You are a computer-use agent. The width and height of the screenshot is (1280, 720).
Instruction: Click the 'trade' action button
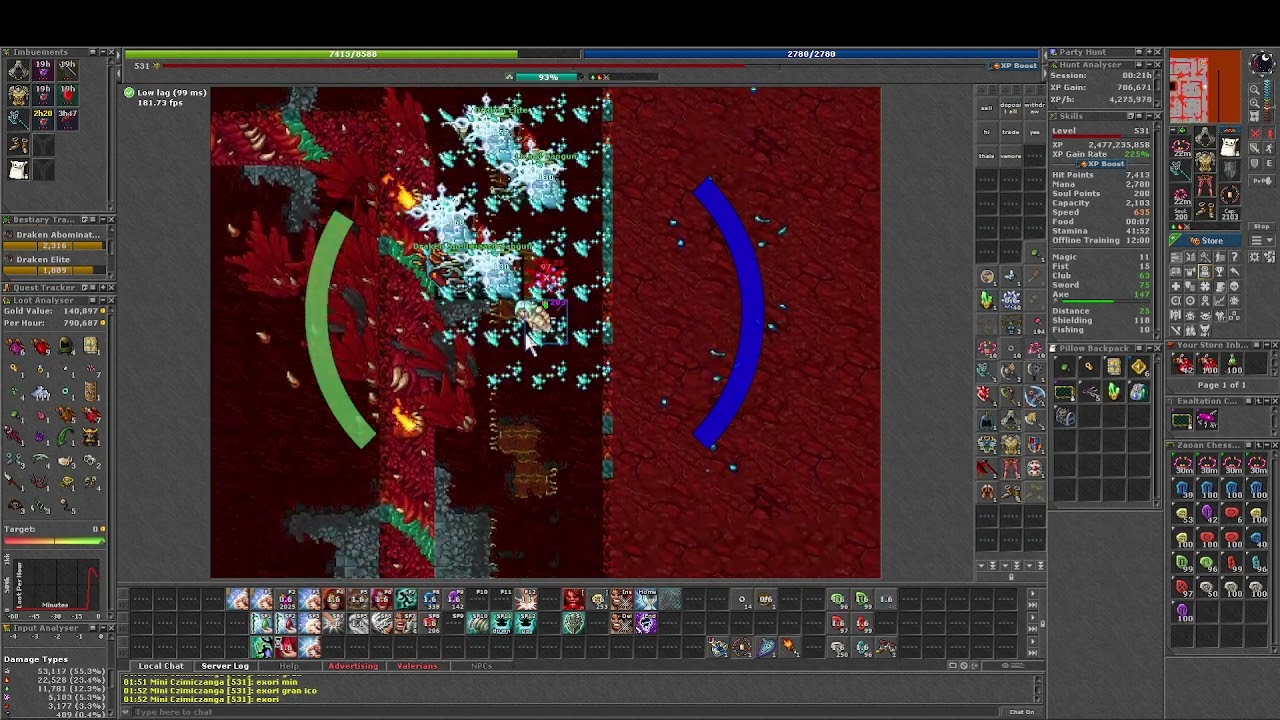tap(1011, 132)
